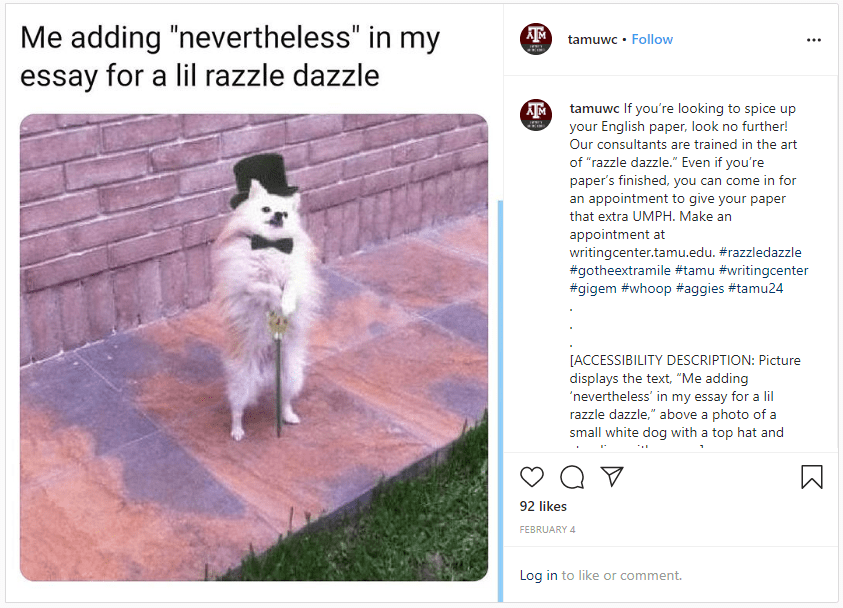Follow the tamuwc account
Image resolution: width=843 pixels, height=608 pixels.
[652, 39]
